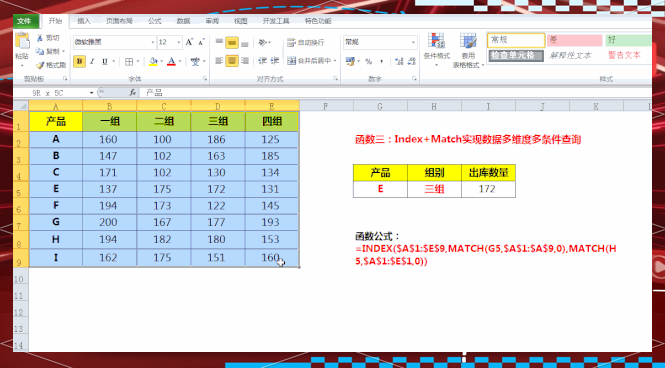Open the font size dropdown showing 12
Screen dimensions: 665x368
179,42
